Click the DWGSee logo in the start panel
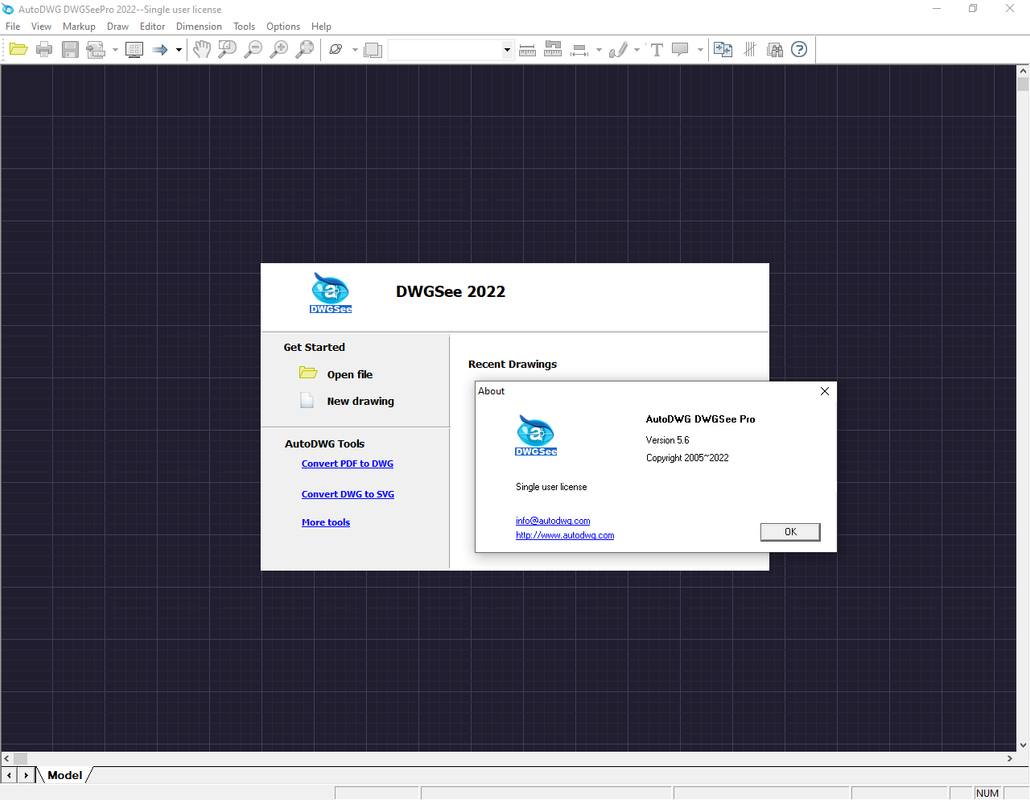1030x800 pixels. (x=330, y=293)
